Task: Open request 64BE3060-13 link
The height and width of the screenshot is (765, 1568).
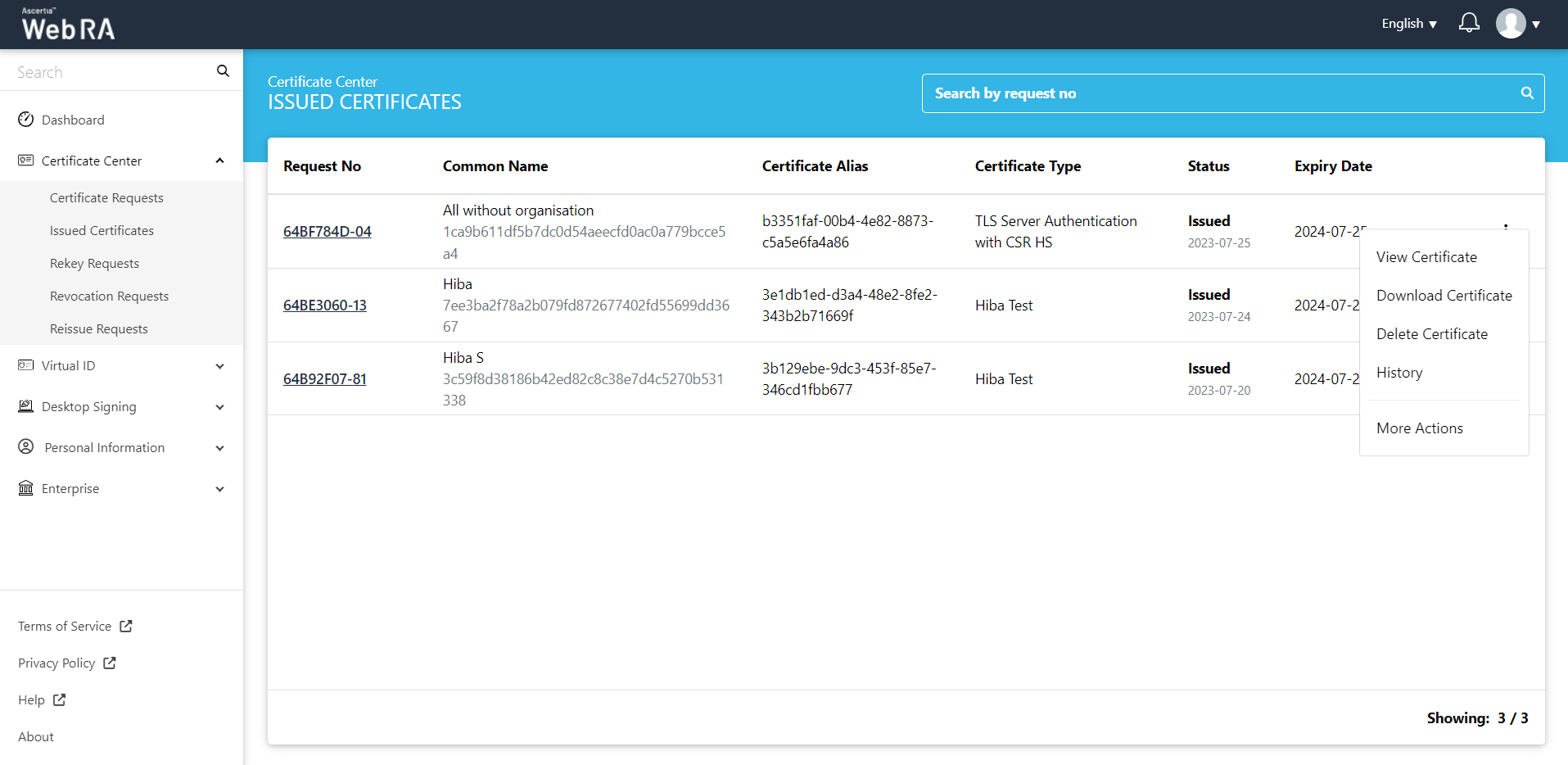Action: pyautogui.click(x=324, y=306)
